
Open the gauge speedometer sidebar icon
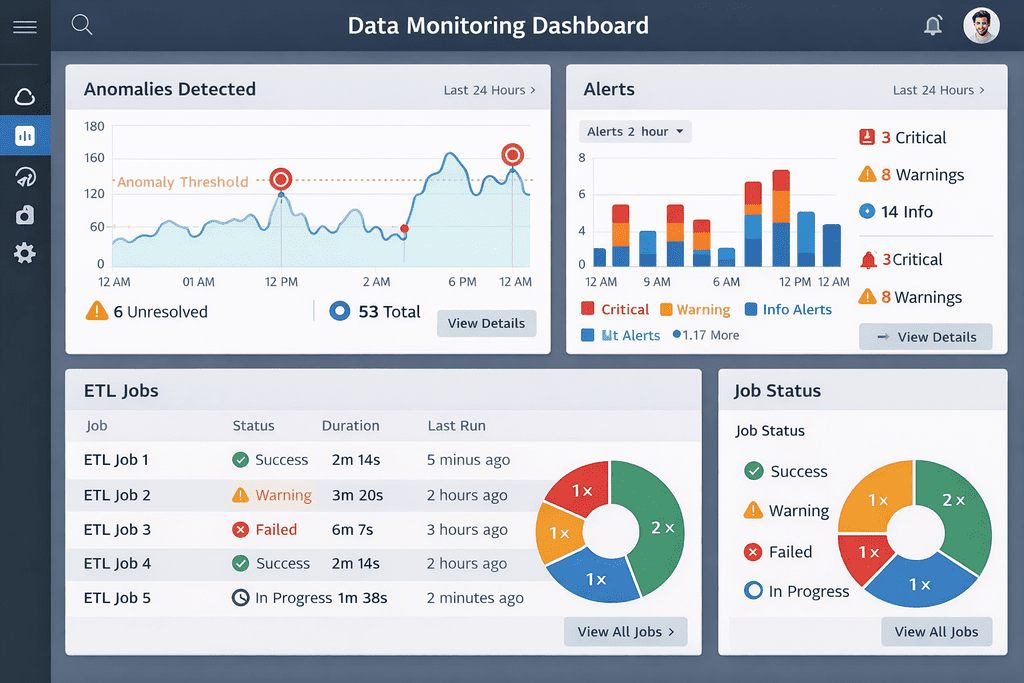tap(25, 176)
